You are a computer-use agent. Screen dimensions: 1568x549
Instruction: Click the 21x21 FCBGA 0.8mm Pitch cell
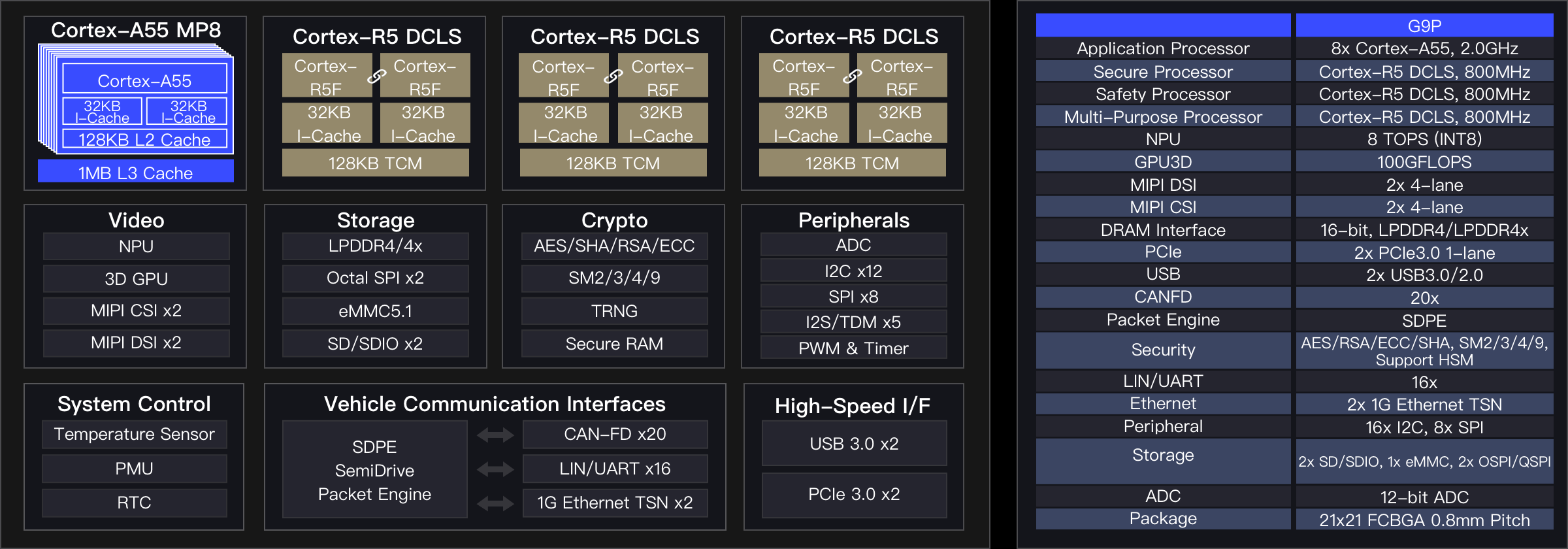click(x=1424, y=520)
